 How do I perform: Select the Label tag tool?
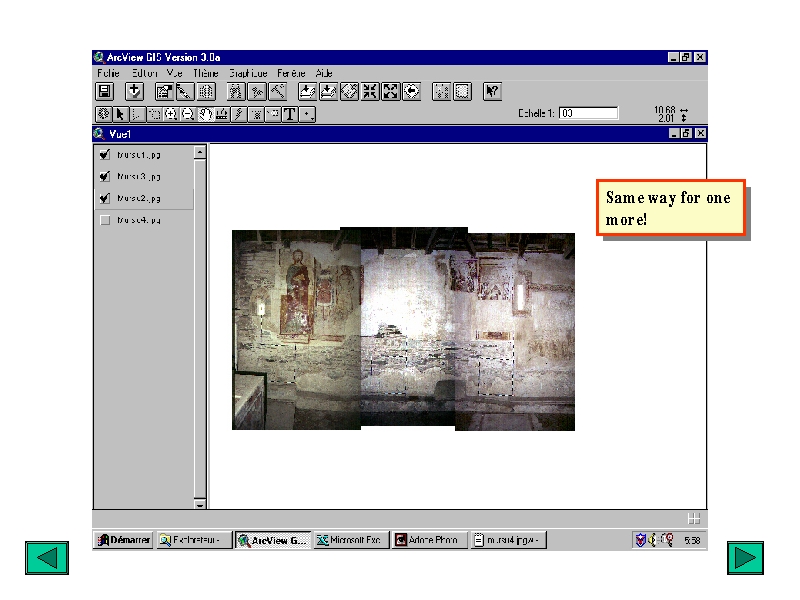pos(273,114)
